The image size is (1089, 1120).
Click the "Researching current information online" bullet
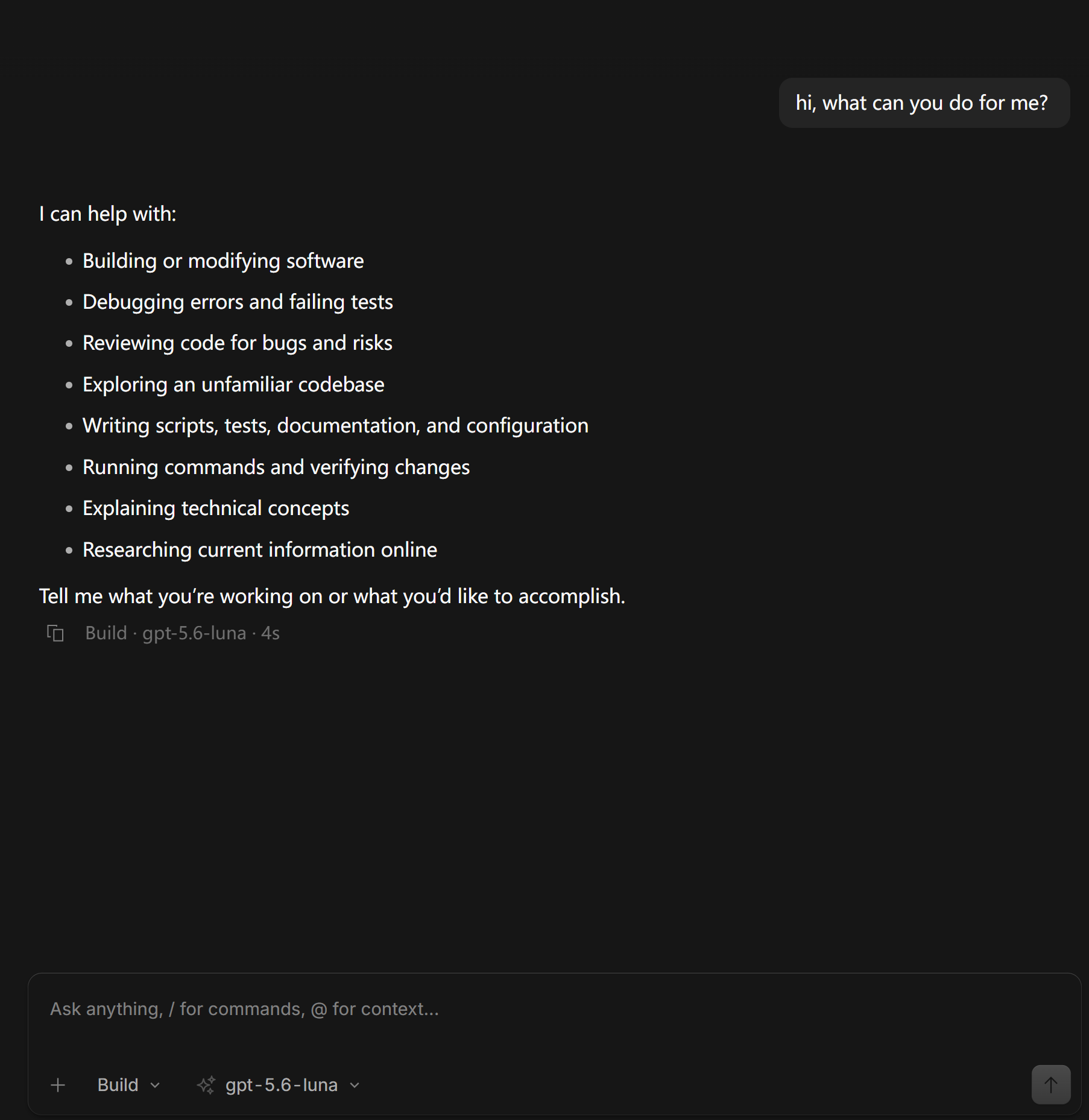(260, 550)
